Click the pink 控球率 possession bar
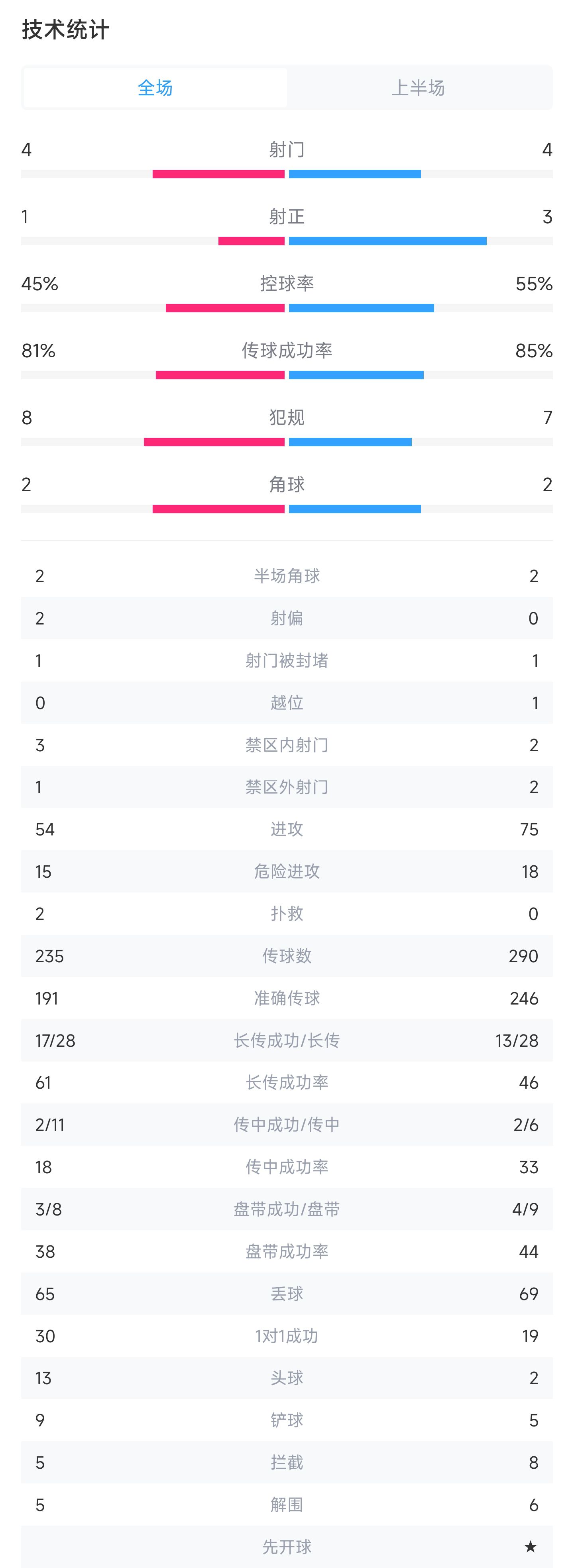 point(225,308)
